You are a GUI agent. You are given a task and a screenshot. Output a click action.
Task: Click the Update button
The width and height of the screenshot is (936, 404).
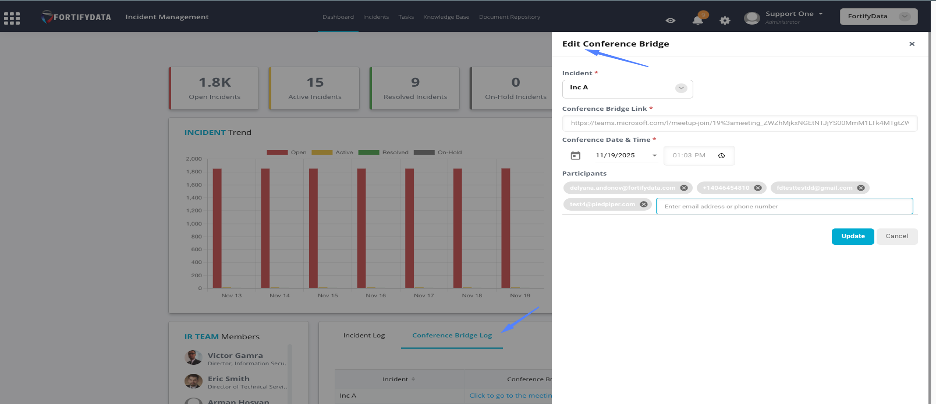coord(852,236)
